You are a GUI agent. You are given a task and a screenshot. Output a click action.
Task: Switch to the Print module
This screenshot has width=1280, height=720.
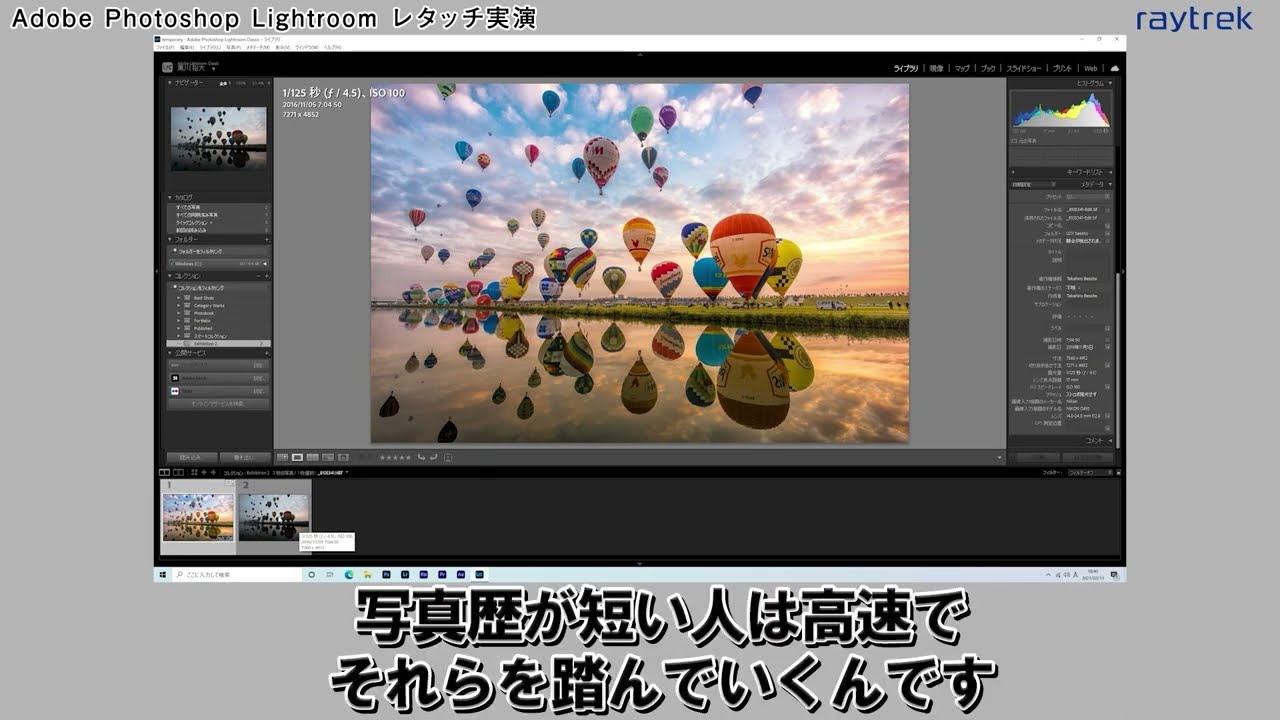[1062, 68]
